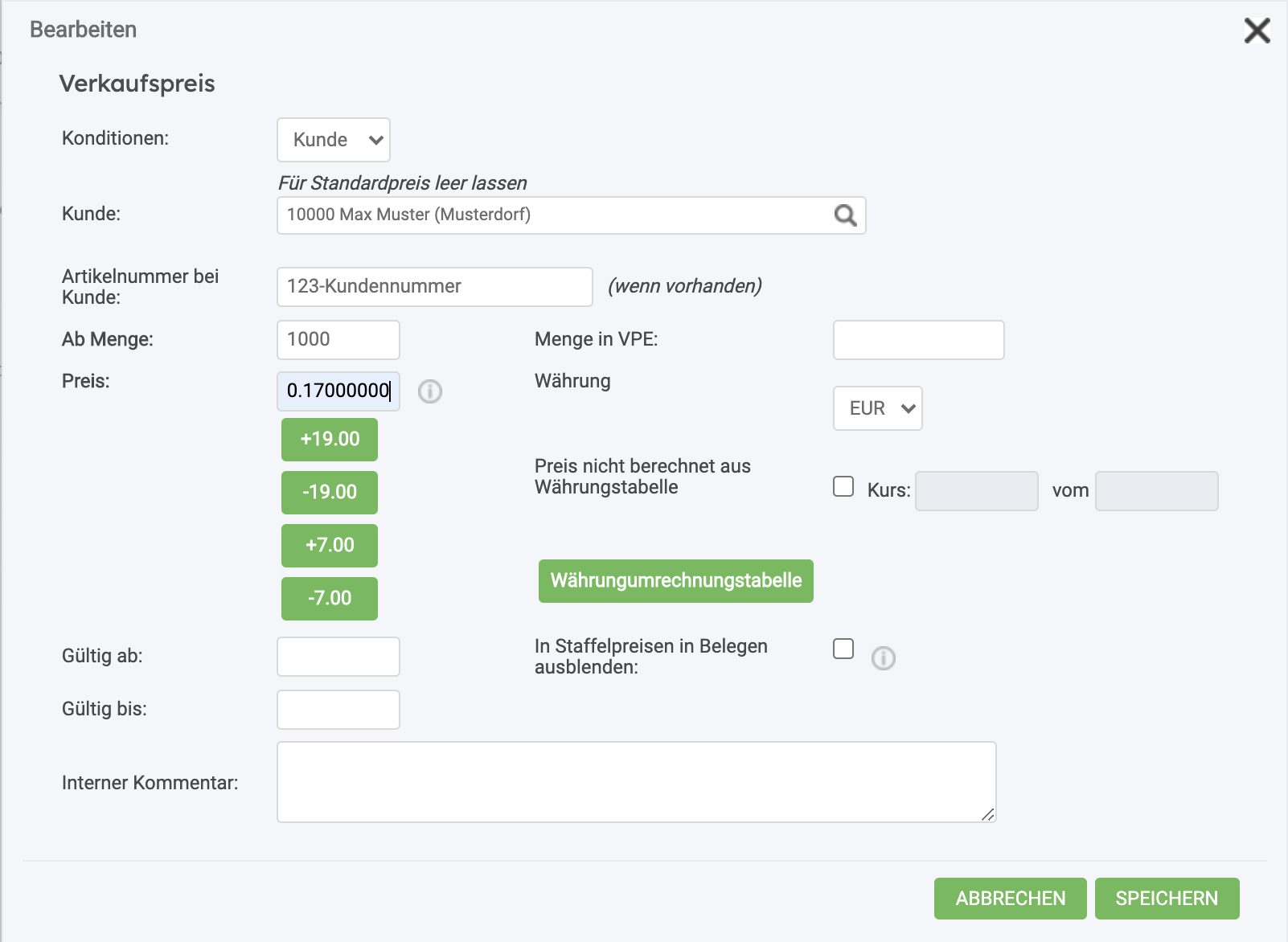The width and height of the screenshot is (1288, 942).
Task: Open the Konditionen dropdown showing Kunde
Action: pyautogui.click(x=334, y=140)
